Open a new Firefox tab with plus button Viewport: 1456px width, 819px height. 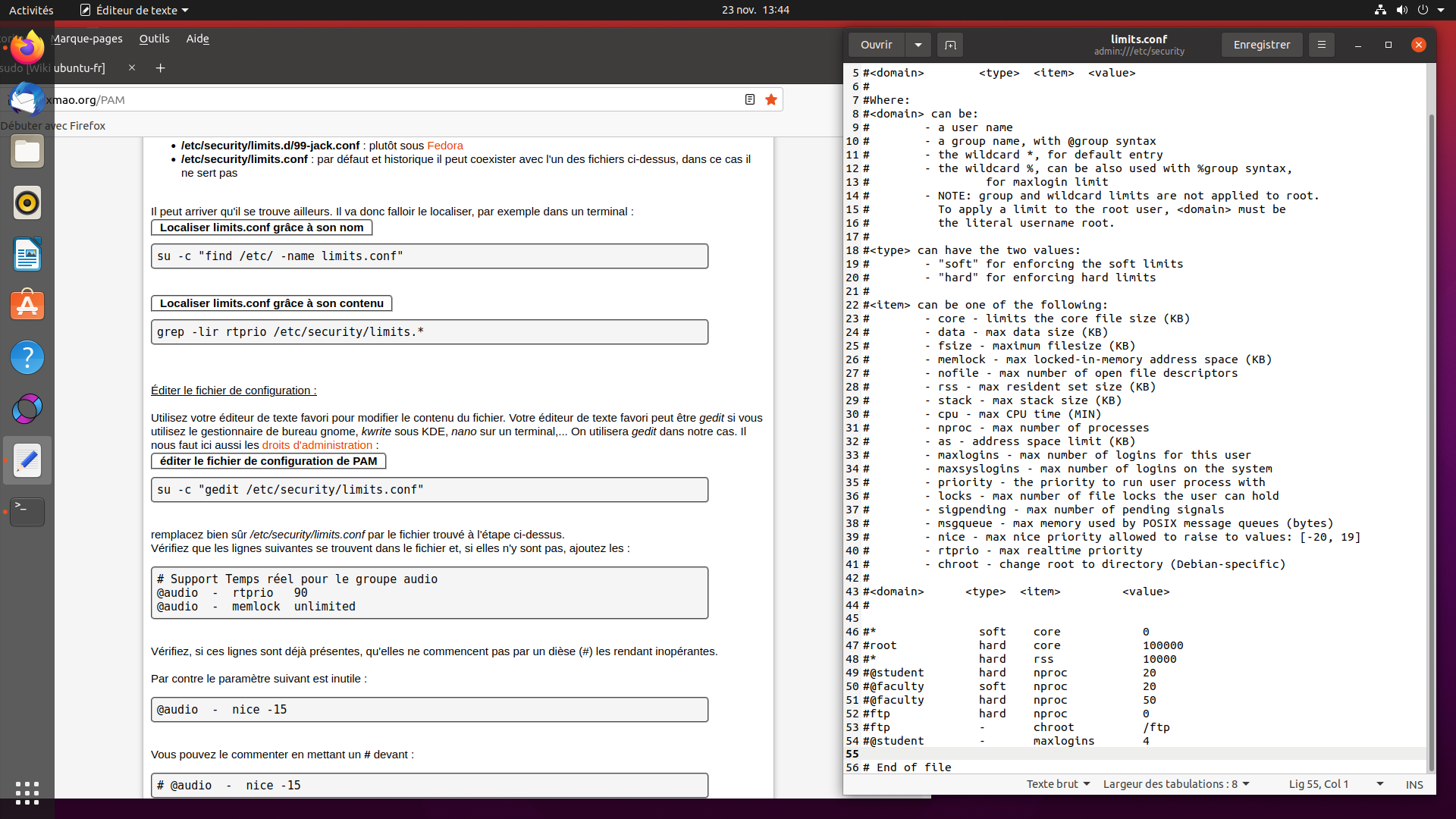click(x=160, y=67)
